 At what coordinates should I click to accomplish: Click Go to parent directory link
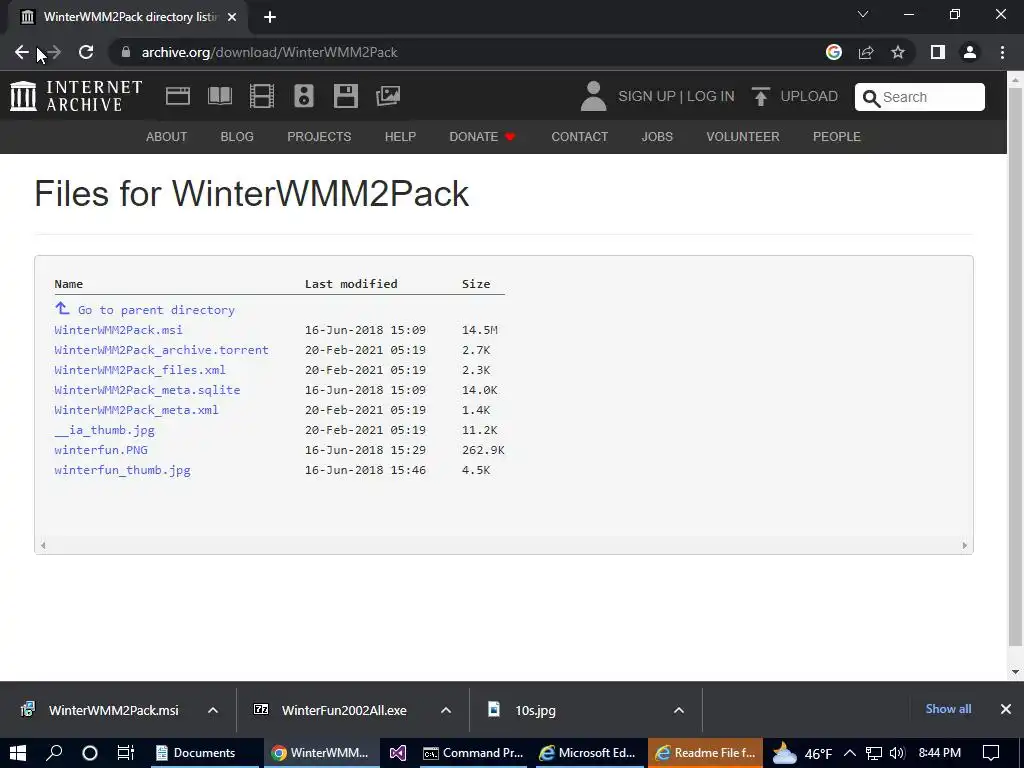(x=156, y=310)
